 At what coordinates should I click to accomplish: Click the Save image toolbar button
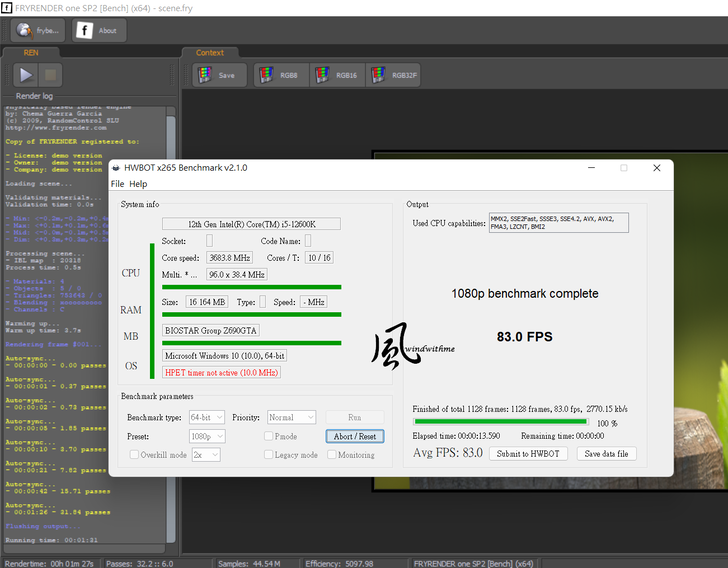pyautogui.click(x=219, y=75)
